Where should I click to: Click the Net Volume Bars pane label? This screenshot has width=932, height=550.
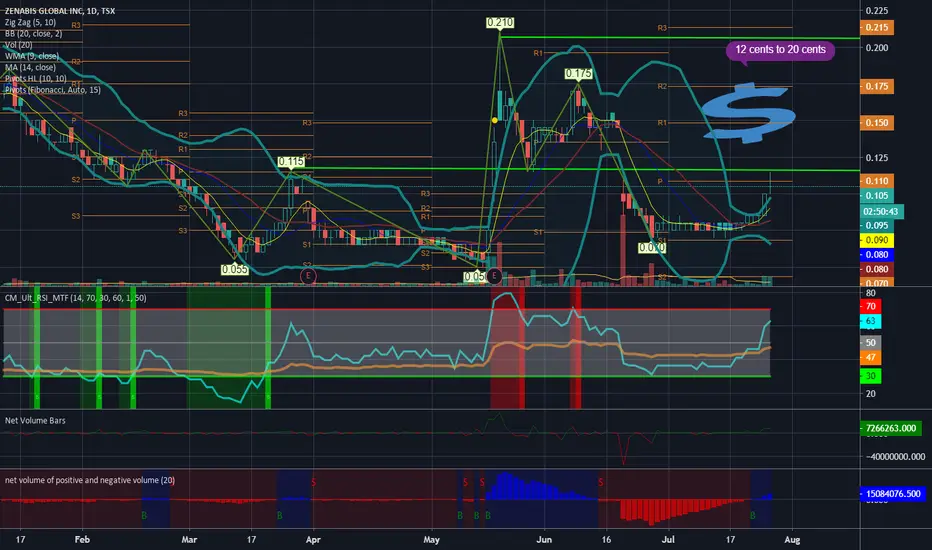click(x=35, y=420)
